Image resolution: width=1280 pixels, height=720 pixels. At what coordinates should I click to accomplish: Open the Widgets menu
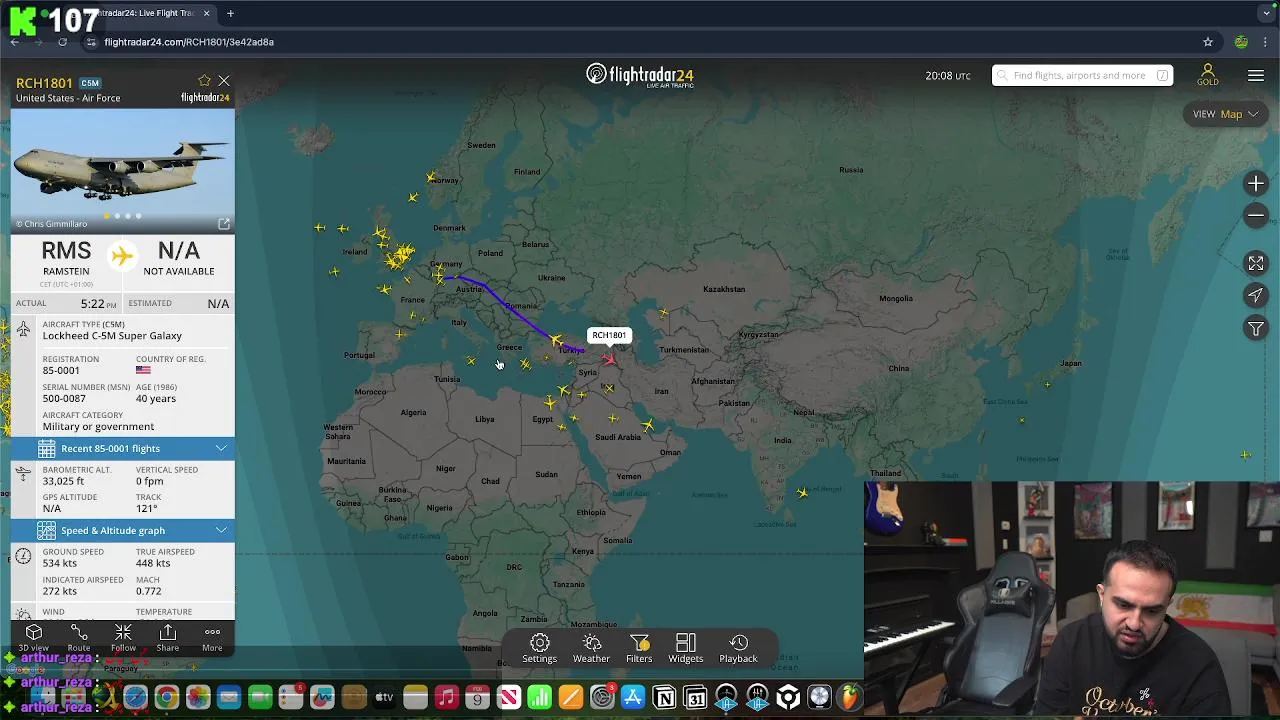click(x=686, y=648)
